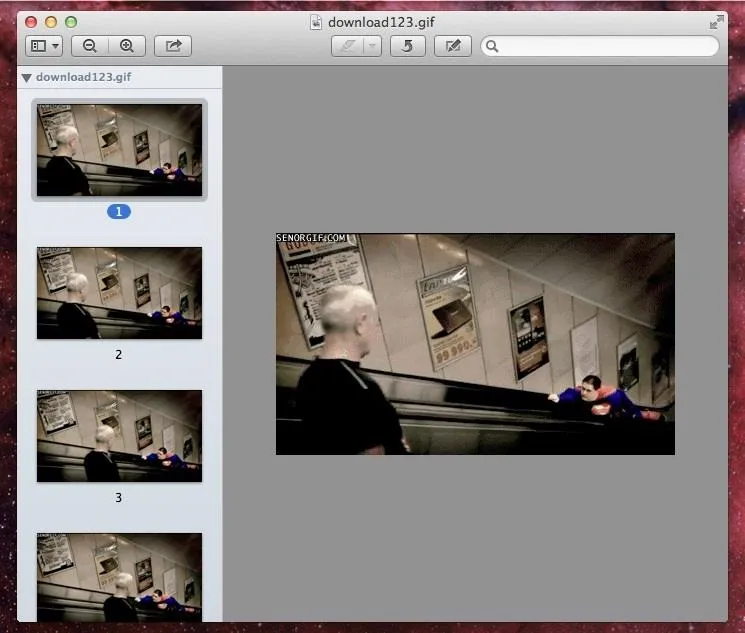The width and height of the screenshot is (745, 633).
Task: Click into the search field
Action: (x=600, y=46)
